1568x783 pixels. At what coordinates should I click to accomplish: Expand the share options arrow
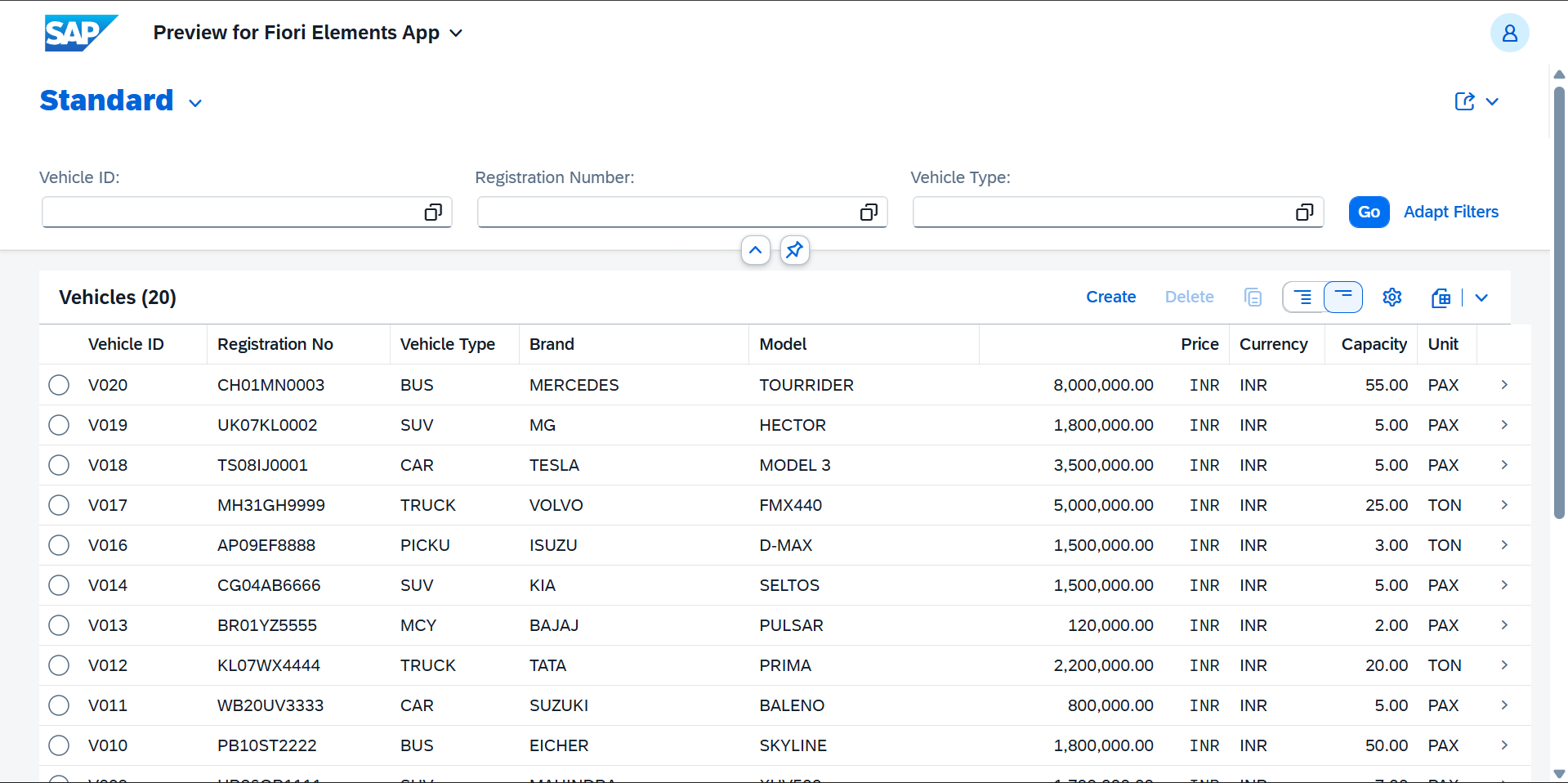tap(1492, 101)
